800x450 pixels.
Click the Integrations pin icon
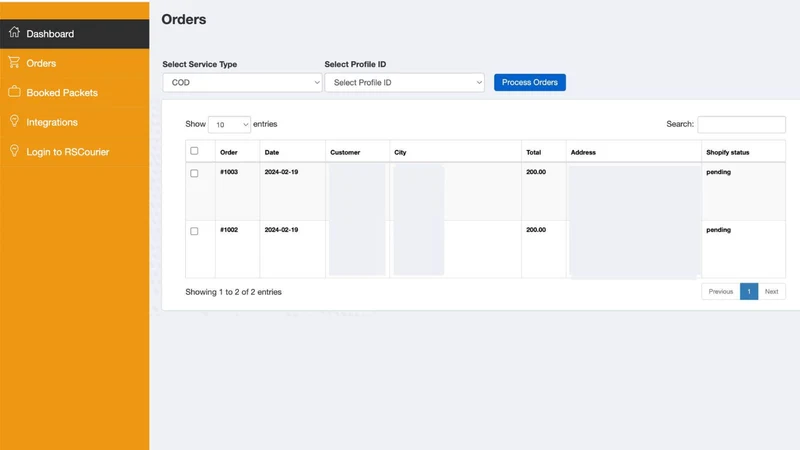(x=14, y=121)
